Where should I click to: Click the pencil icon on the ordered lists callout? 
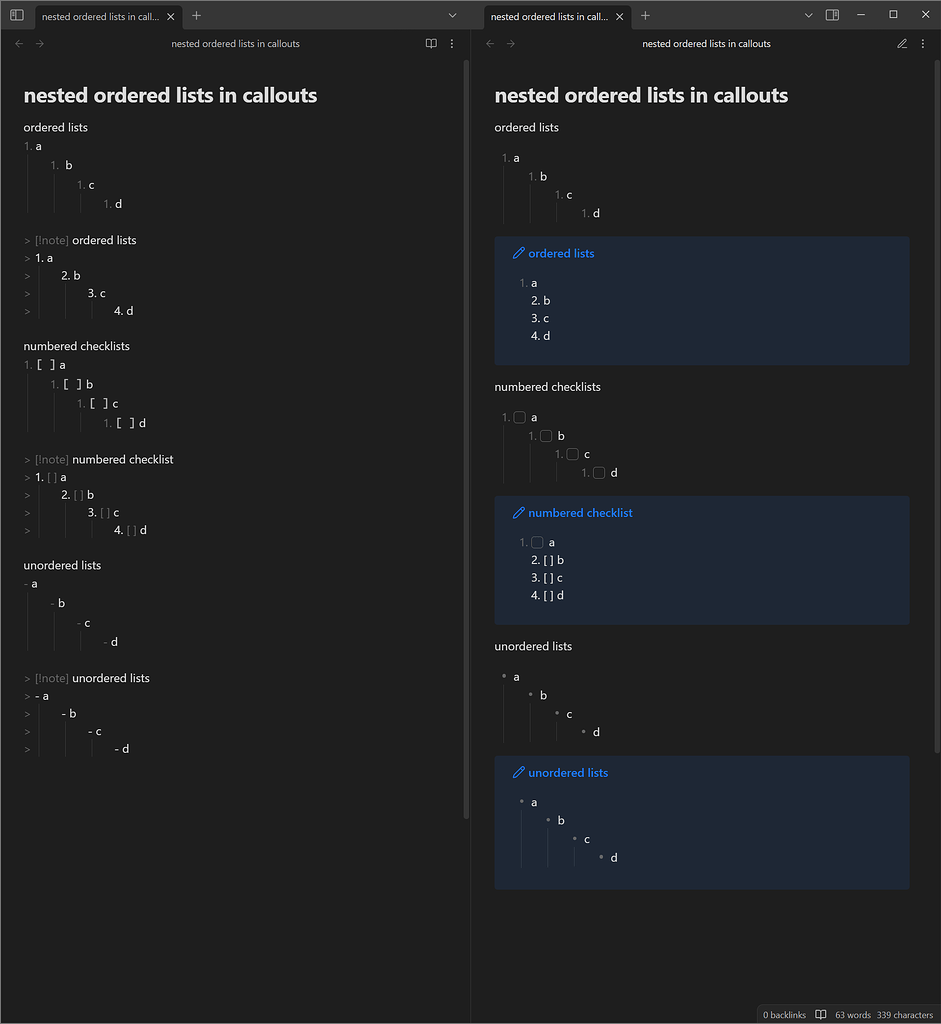(519, 253)
